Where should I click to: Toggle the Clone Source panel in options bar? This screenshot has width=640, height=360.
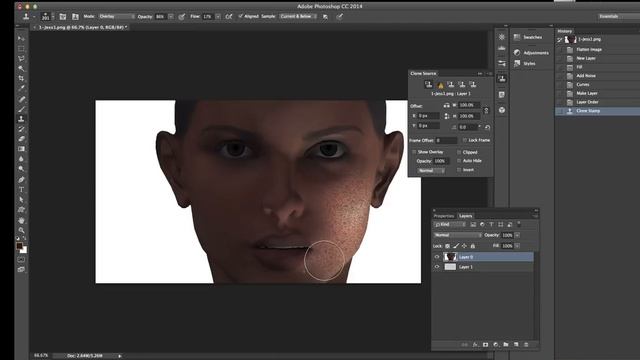point(75,17)
